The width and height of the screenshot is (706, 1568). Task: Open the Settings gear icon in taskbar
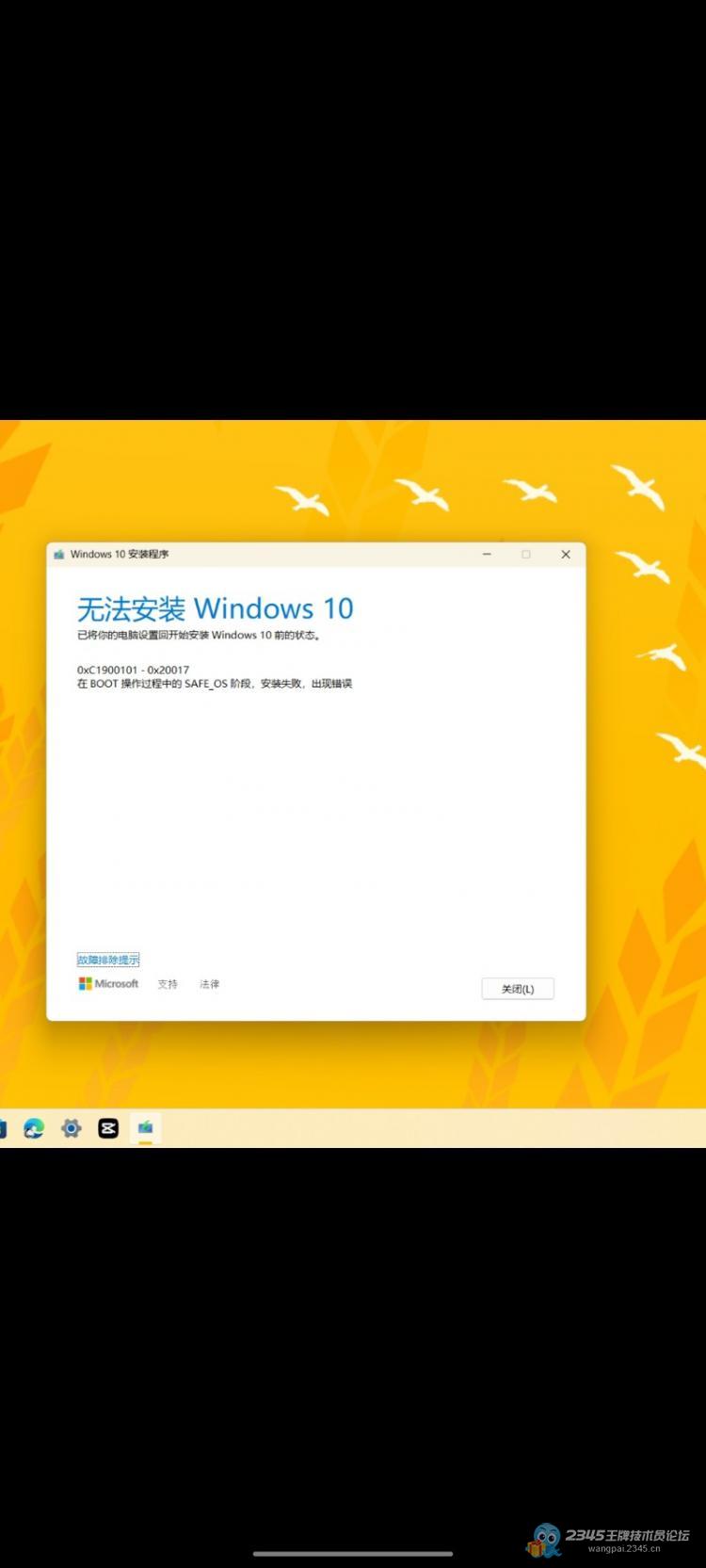[x=72, y=1127]
